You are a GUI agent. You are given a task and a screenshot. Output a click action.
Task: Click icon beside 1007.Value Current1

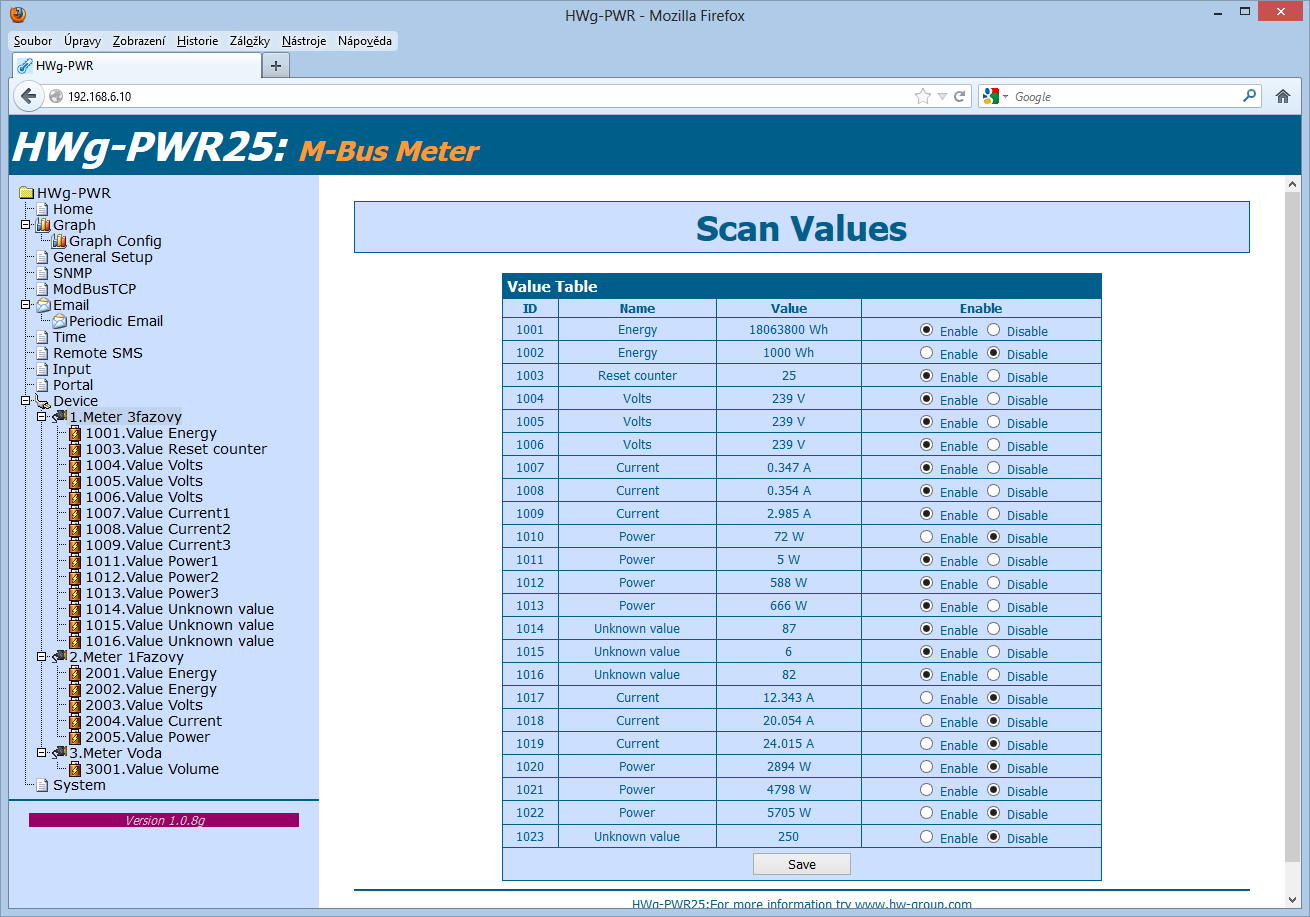coord(75,513)
